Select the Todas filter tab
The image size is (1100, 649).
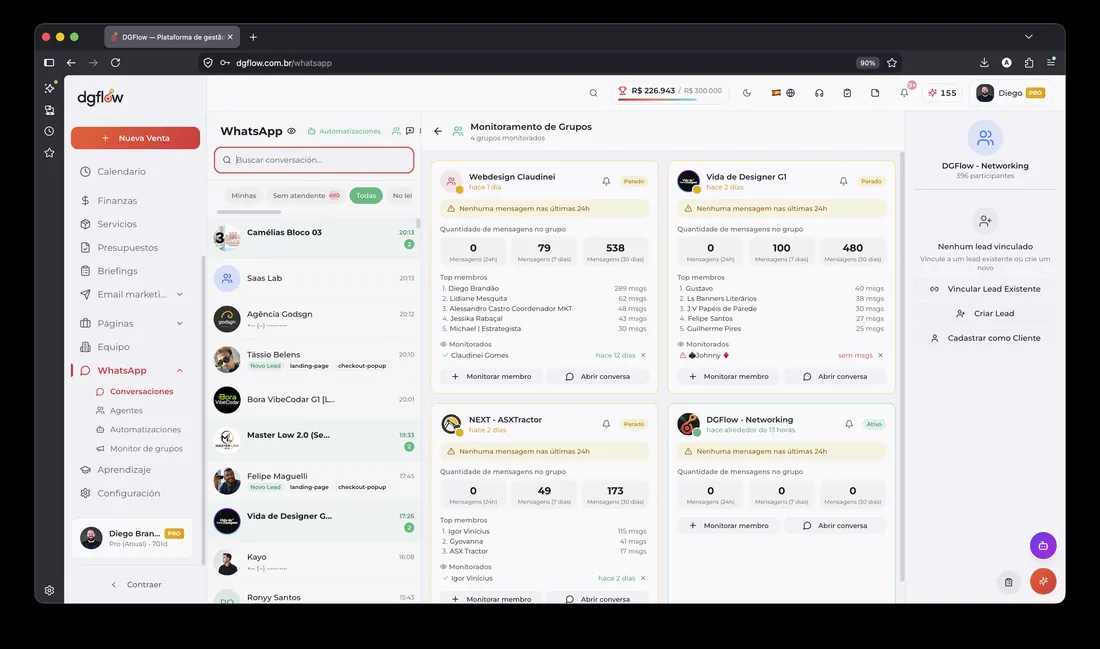click(365, 196)
